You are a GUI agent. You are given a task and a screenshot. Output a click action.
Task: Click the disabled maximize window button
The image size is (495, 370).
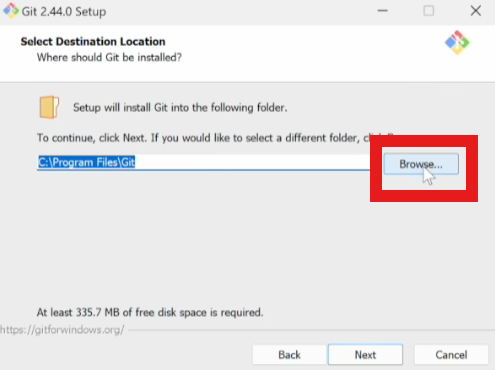[429, 11]
